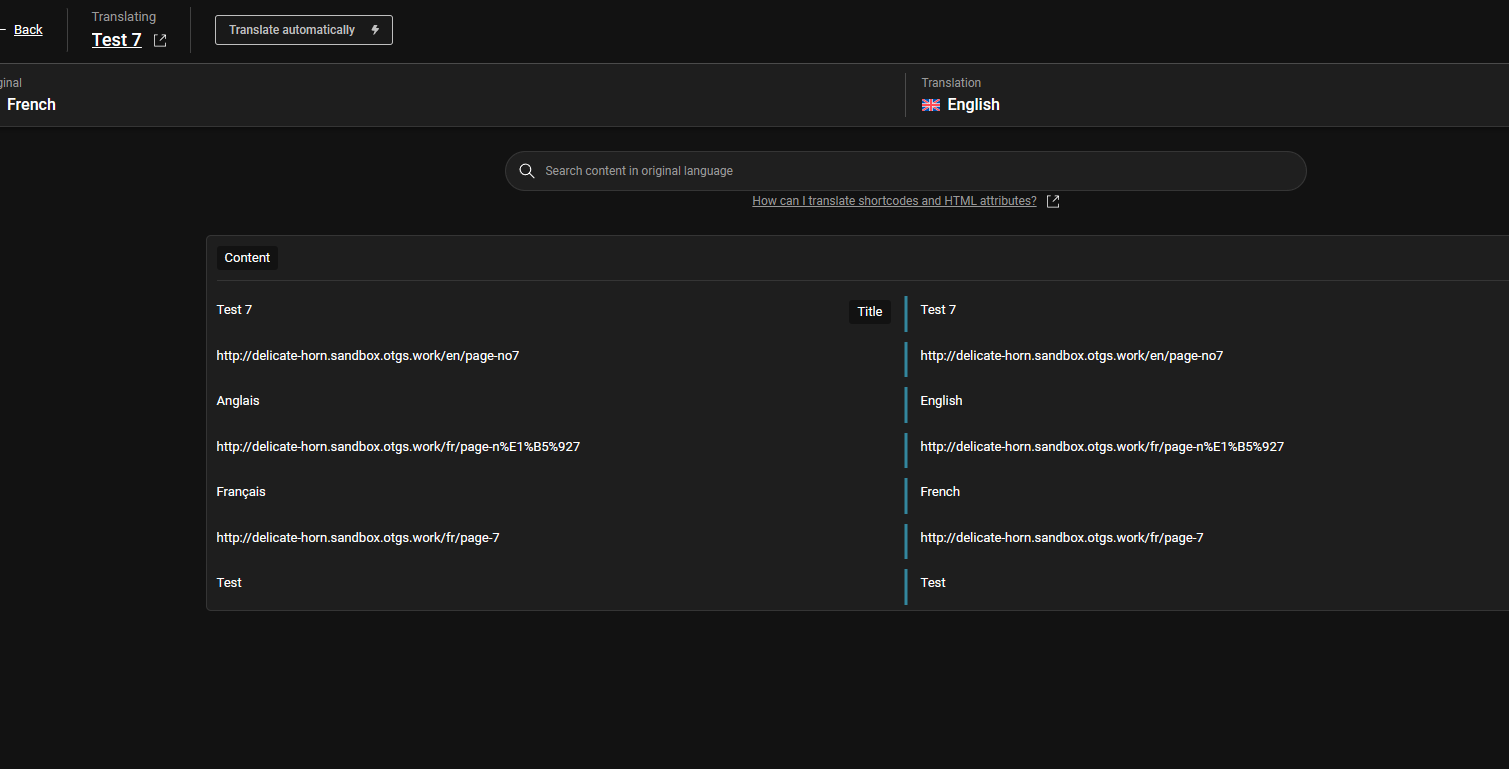Open Test 7 via the external-link icon
Screen dimensions: 1509x769
point(159,40)
